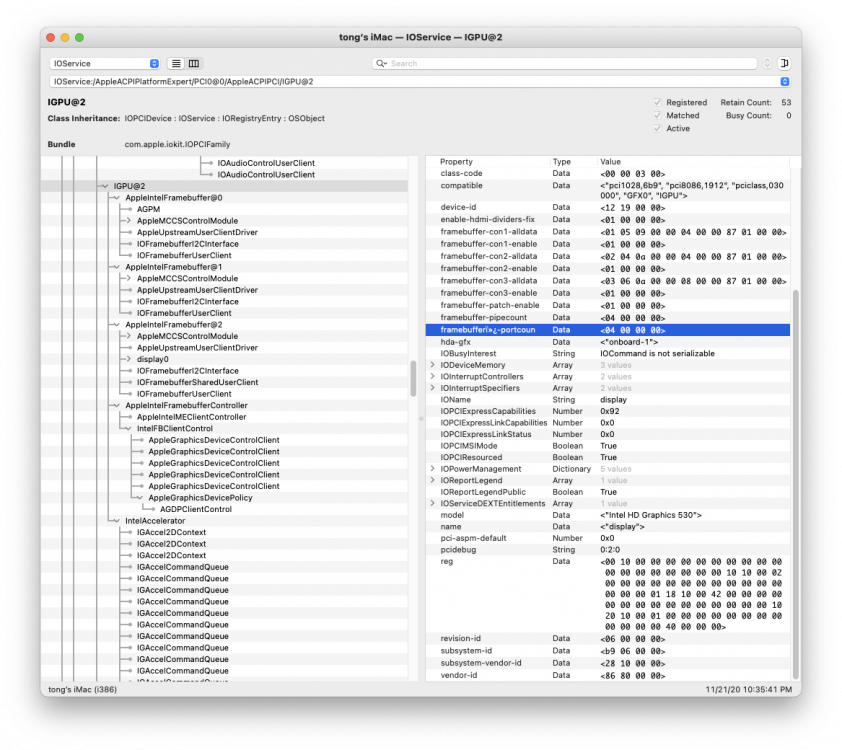
Task: Select the revision-id property row
Action: (608, 639)
